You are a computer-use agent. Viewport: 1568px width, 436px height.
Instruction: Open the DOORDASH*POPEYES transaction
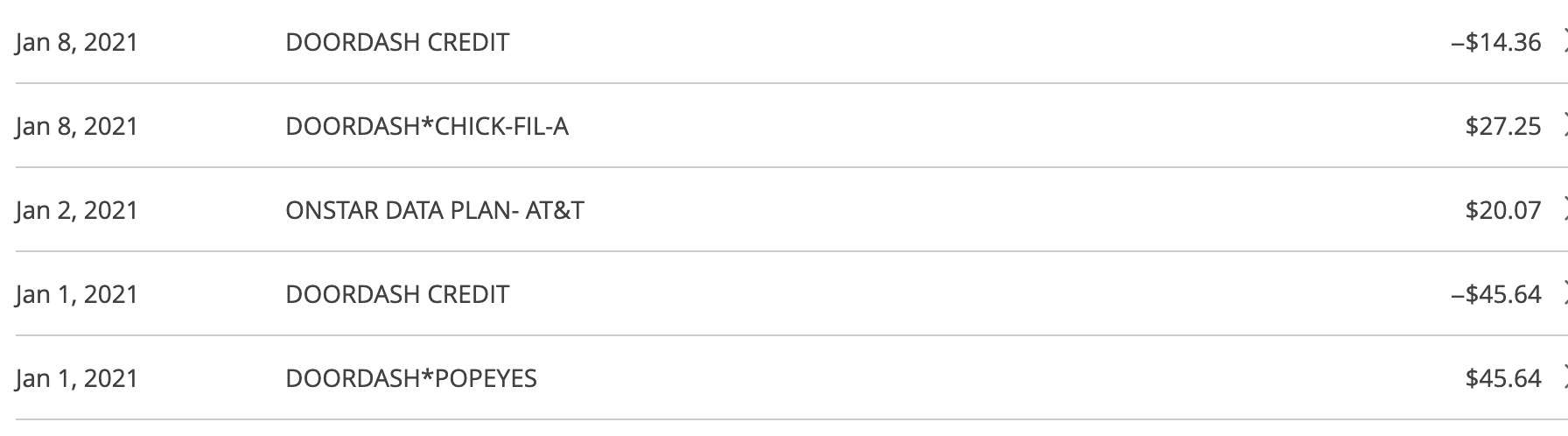pyautogui.click(x=410, y=379)
